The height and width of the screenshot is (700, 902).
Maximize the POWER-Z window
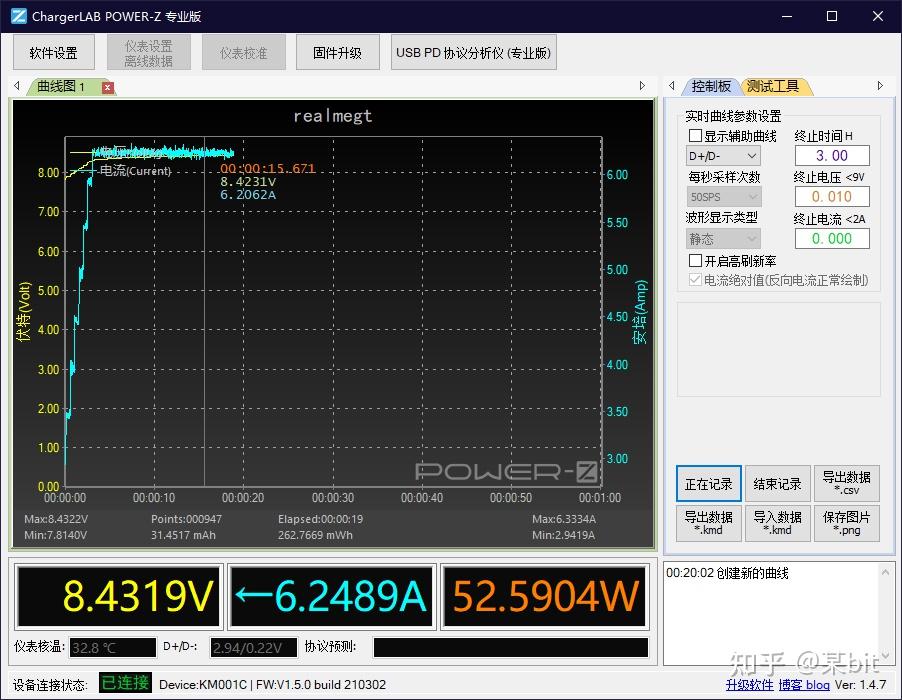832,16
